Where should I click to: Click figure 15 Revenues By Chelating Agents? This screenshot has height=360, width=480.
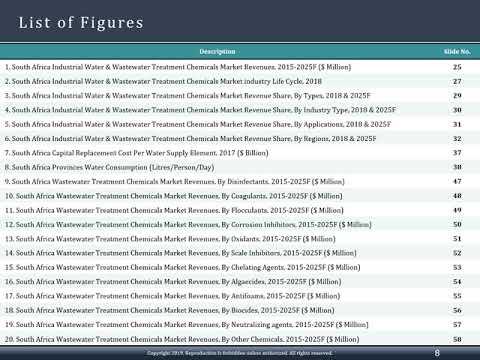pos(183,267)
